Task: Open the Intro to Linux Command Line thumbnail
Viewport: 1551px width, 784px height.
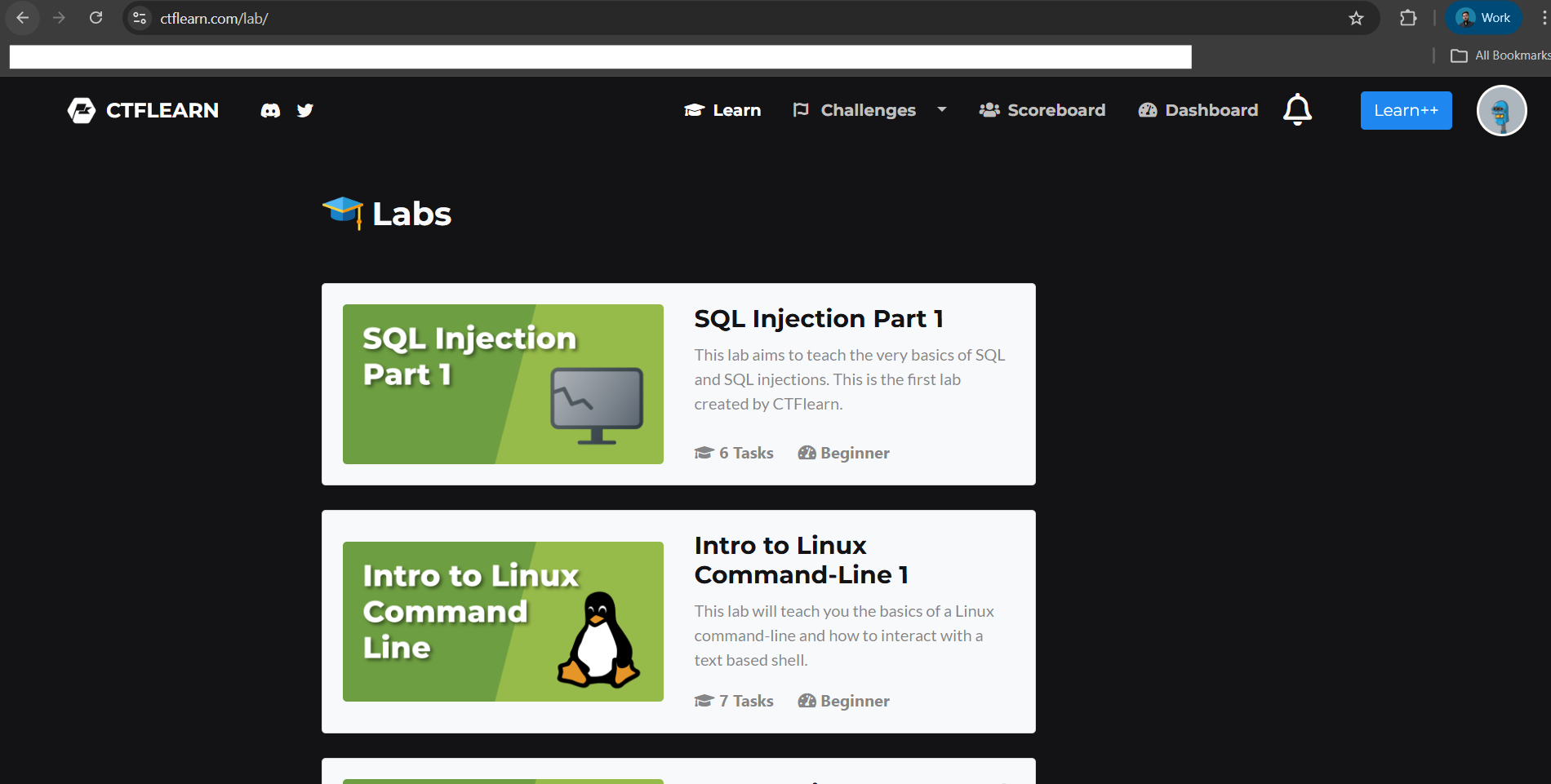Action: [x=503, y=622]
